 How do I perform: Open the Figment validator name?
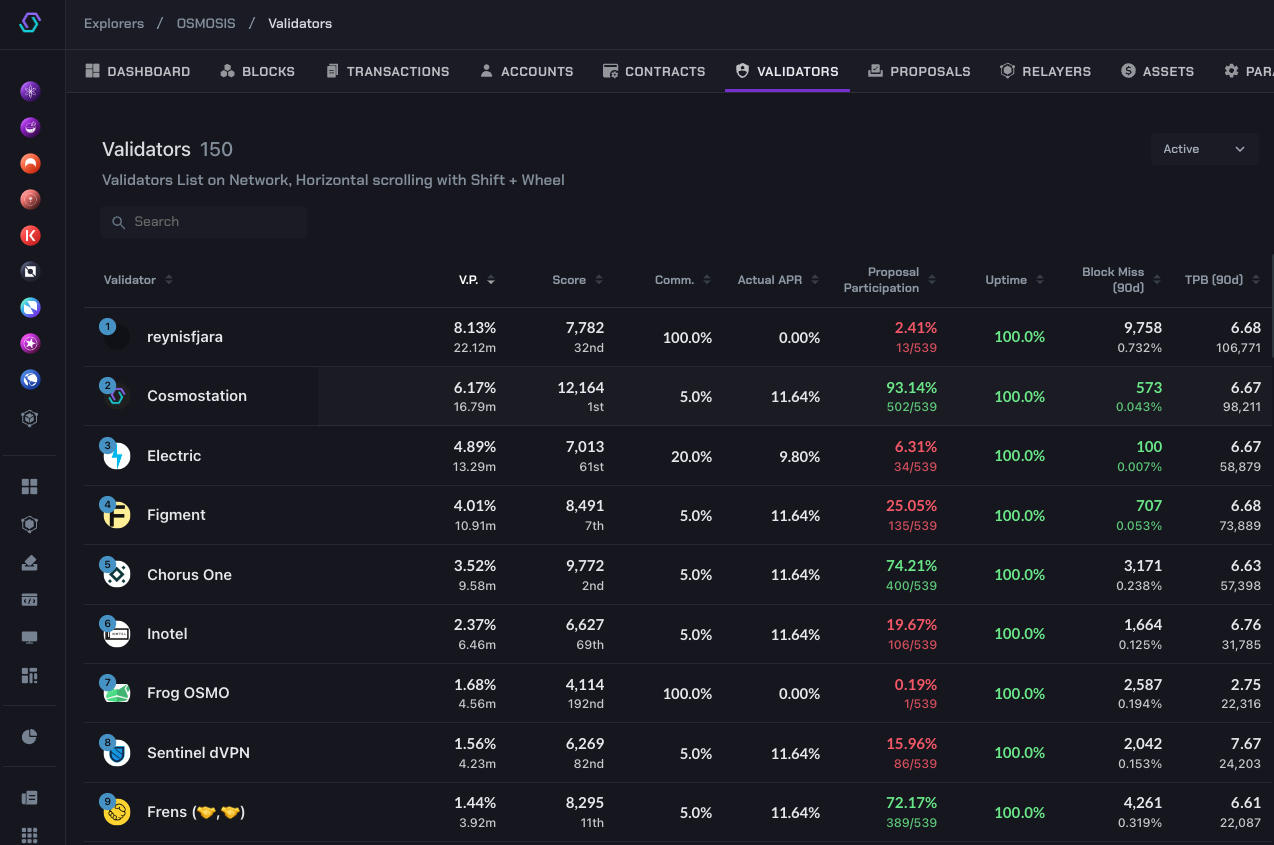(x=176, y=515)
